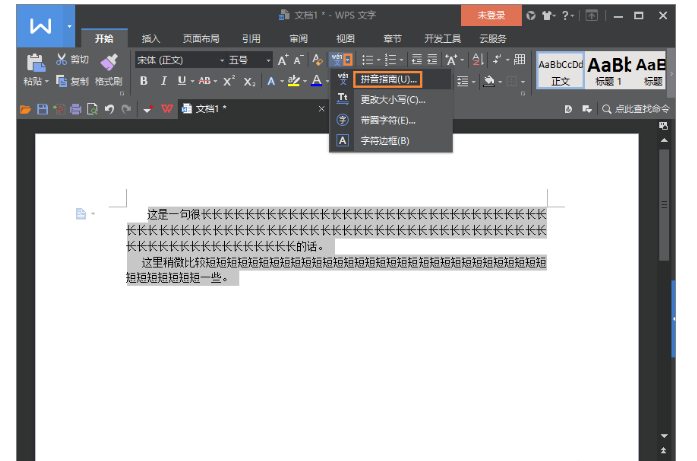Open the 云服务 tab
This screenshot has width=697, height=461.
(493, 39)
